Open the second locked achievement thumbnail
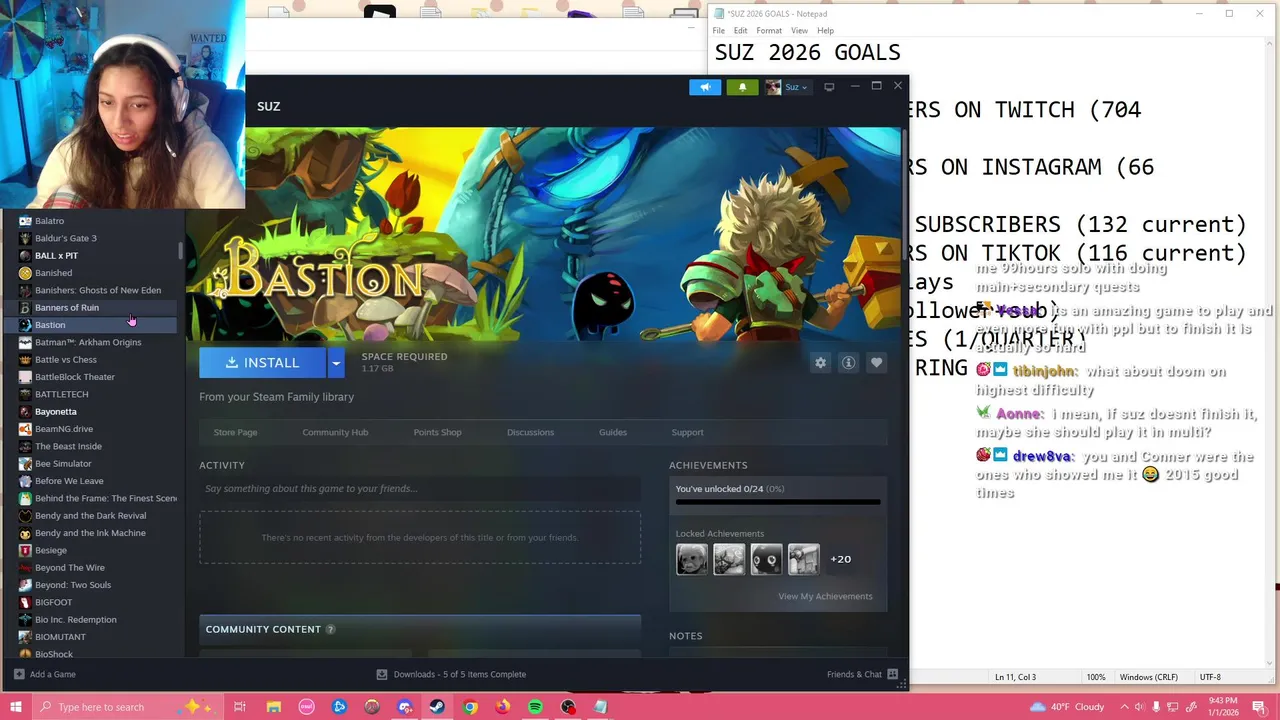 point(729,559)
